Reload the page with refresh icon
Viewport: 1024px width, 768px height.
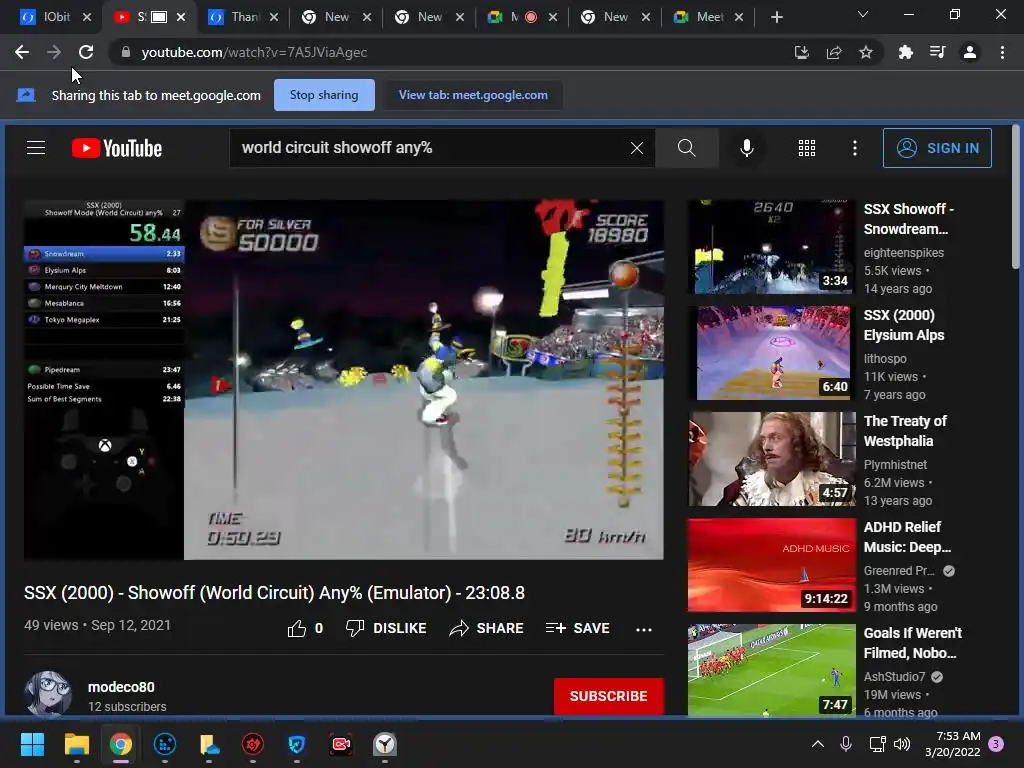(86, 52)
